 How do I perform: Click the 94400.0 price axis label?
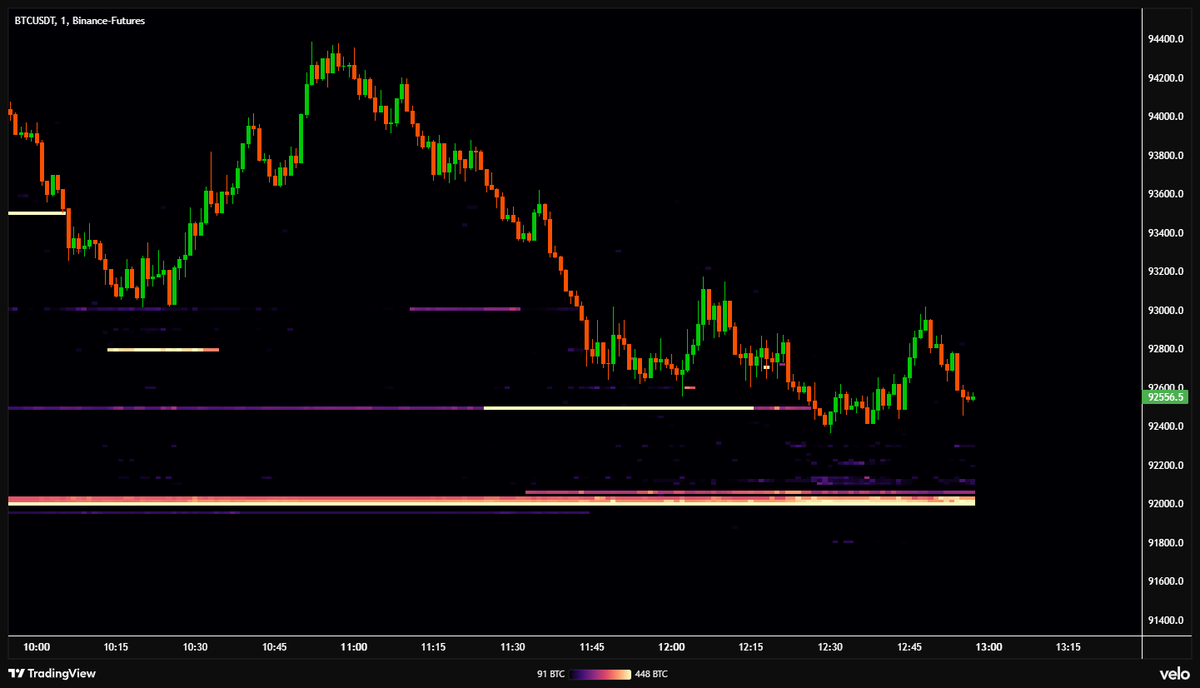pyautogui.click(x=1168, y=40)
